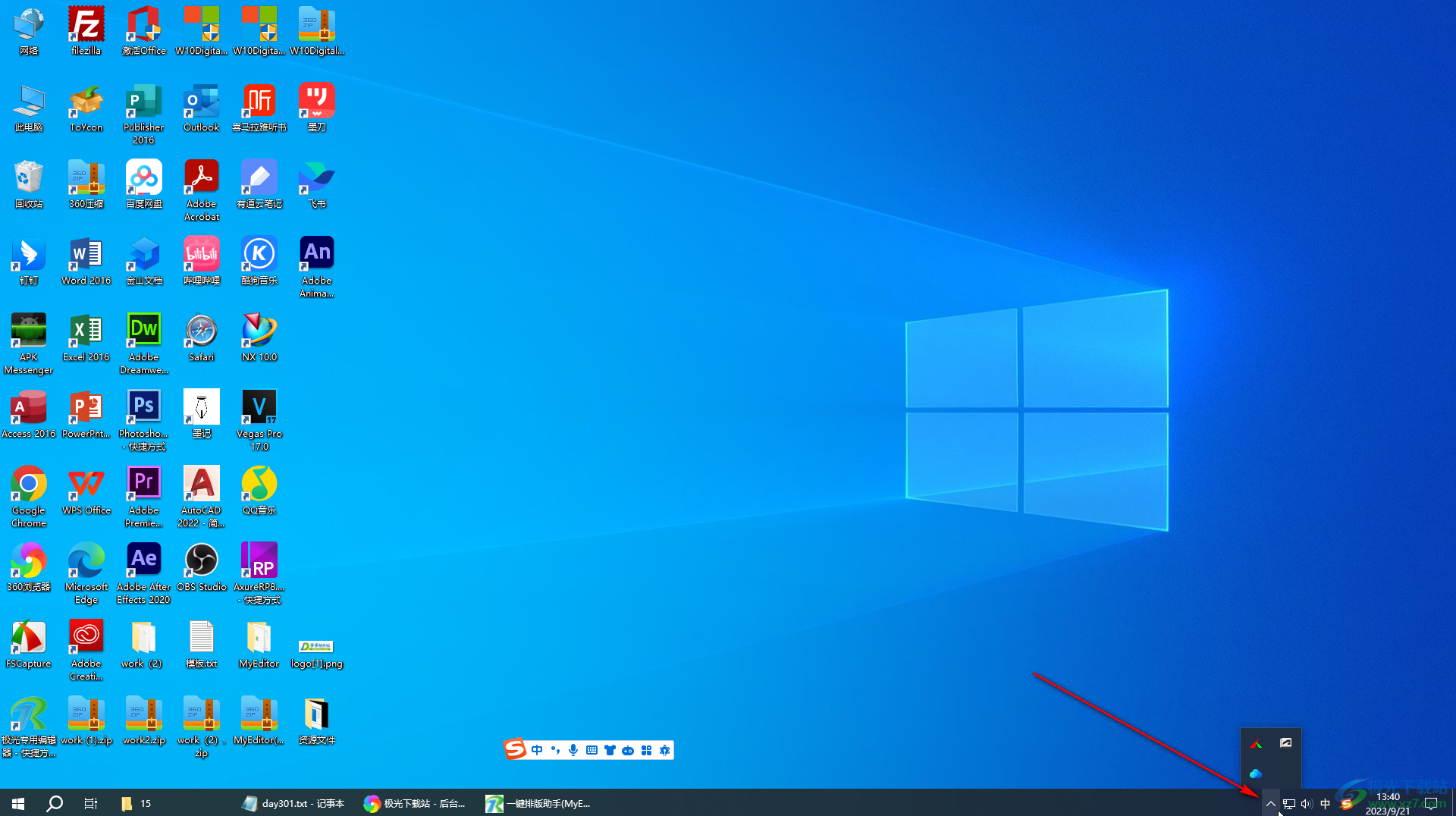Open the soft keyboard in Sogou IME bar
This screenshot has width=1456, height=816.
pyautogui.click(x=591, y=750)
